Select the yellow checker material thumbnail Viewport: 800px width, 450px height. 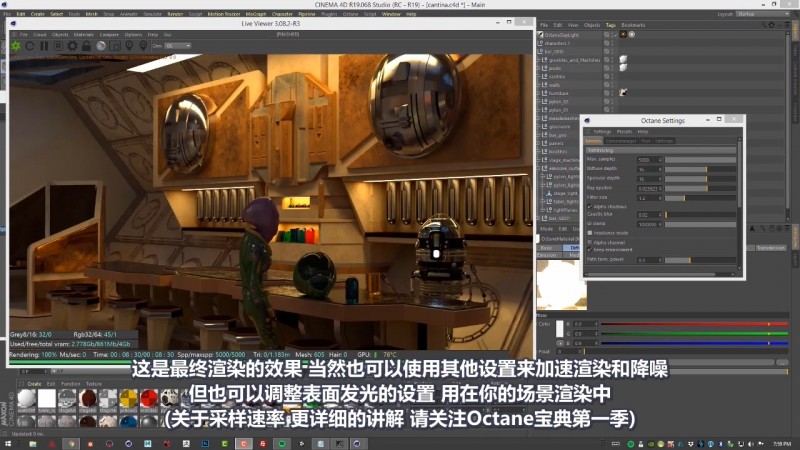coord(129,398)
